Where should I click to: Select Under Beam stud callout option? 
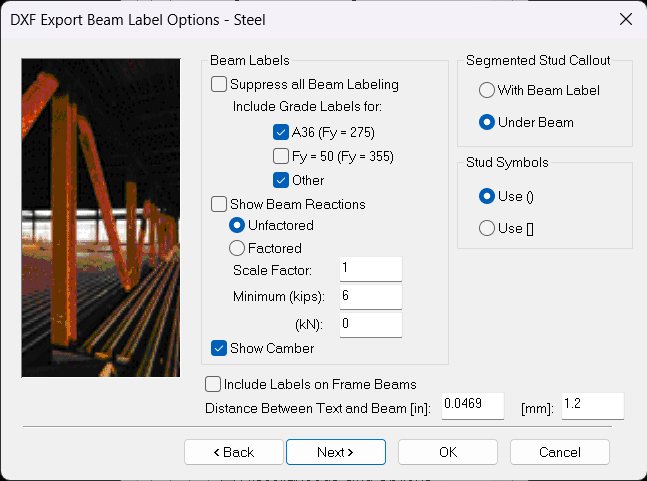(487, 122)
